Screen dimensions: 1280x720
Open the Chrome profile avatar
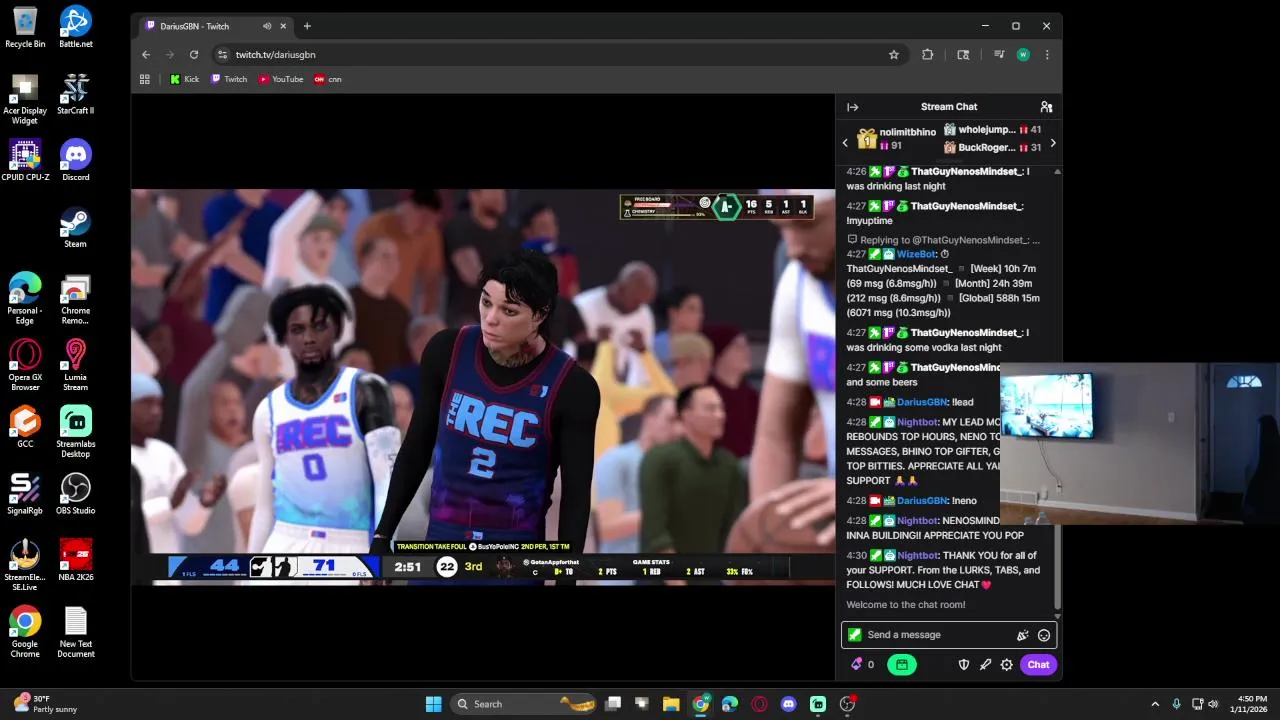(x=1023, y=55)
